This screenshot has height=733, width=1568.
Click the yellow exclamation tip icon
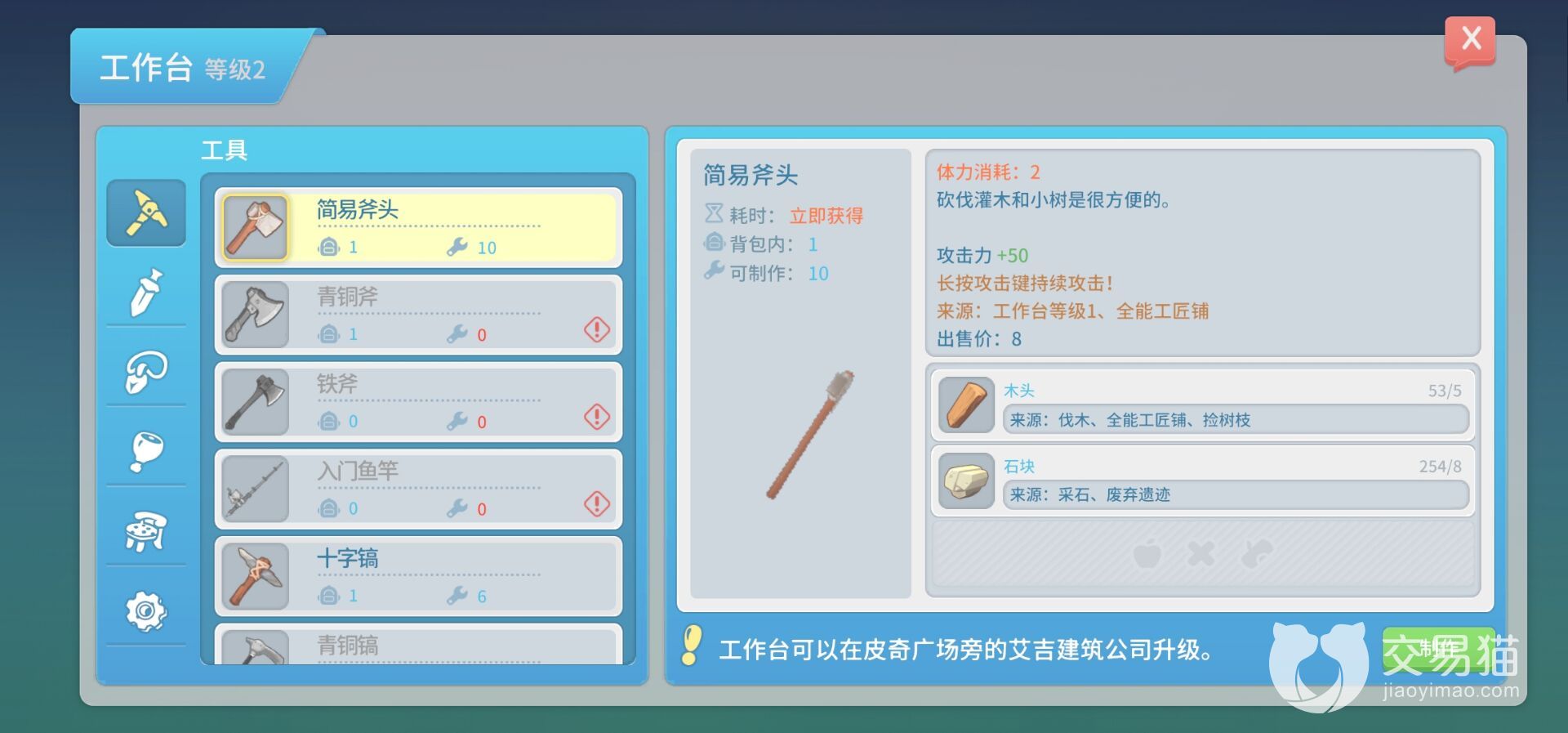pyautogui.click(x=691, y=646)
